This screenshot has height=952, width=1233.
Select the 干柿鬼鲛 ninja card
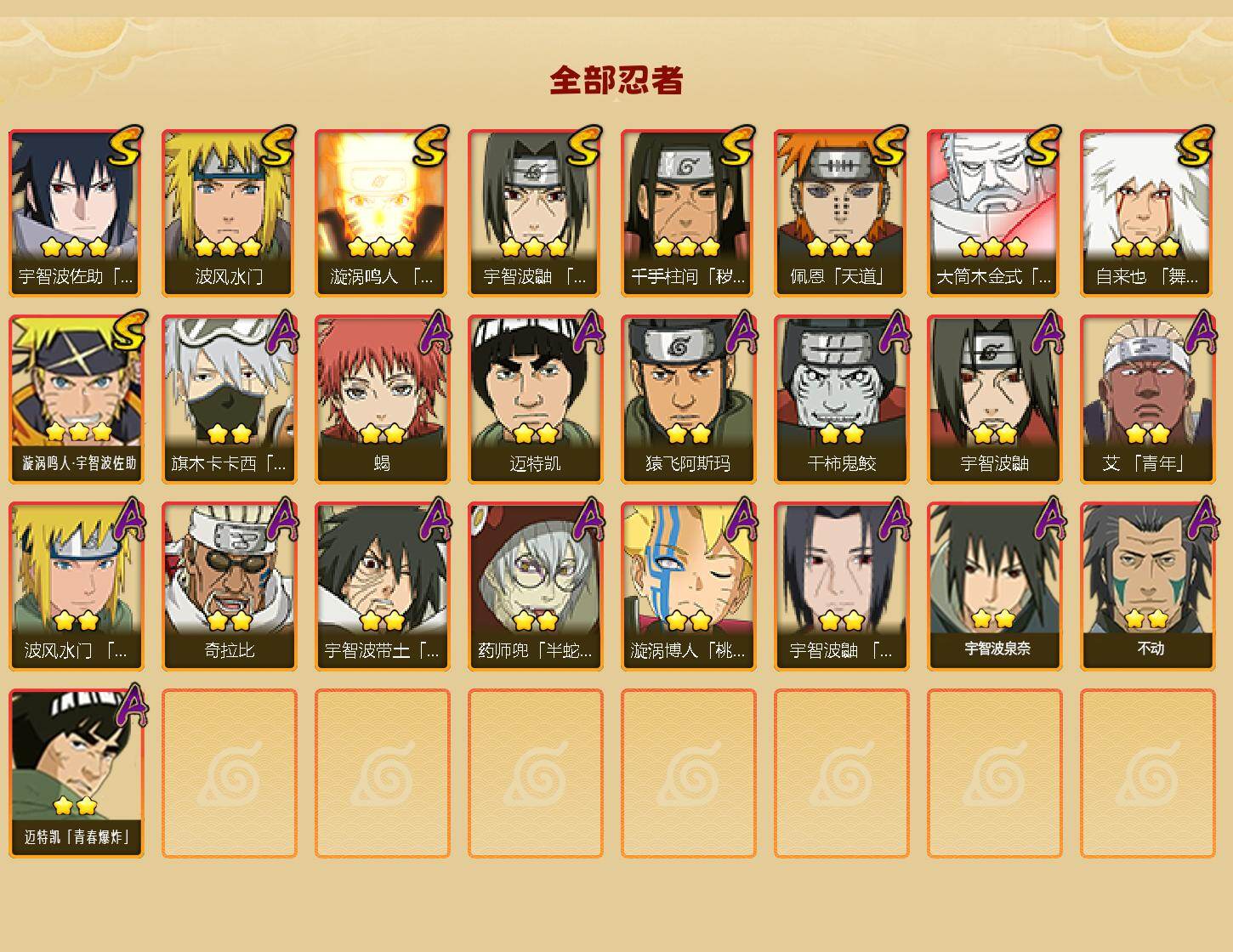pos(842,399)
